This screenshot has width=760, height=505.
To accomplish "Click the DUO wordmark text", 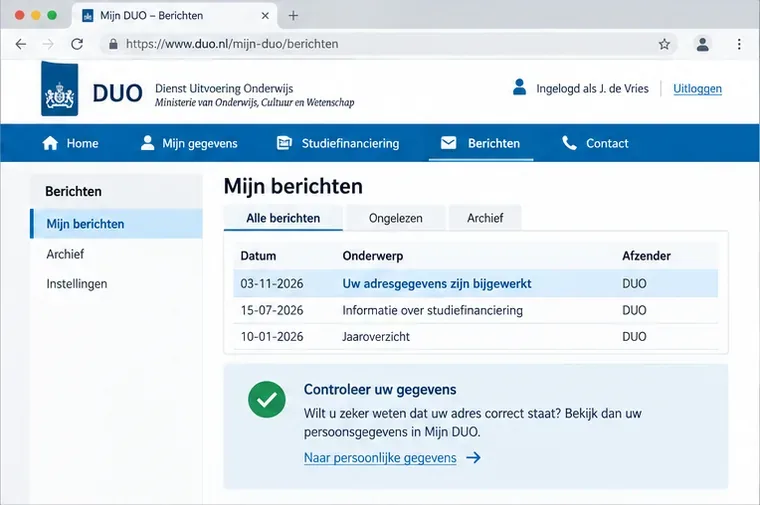I will (x=117, y=93).
